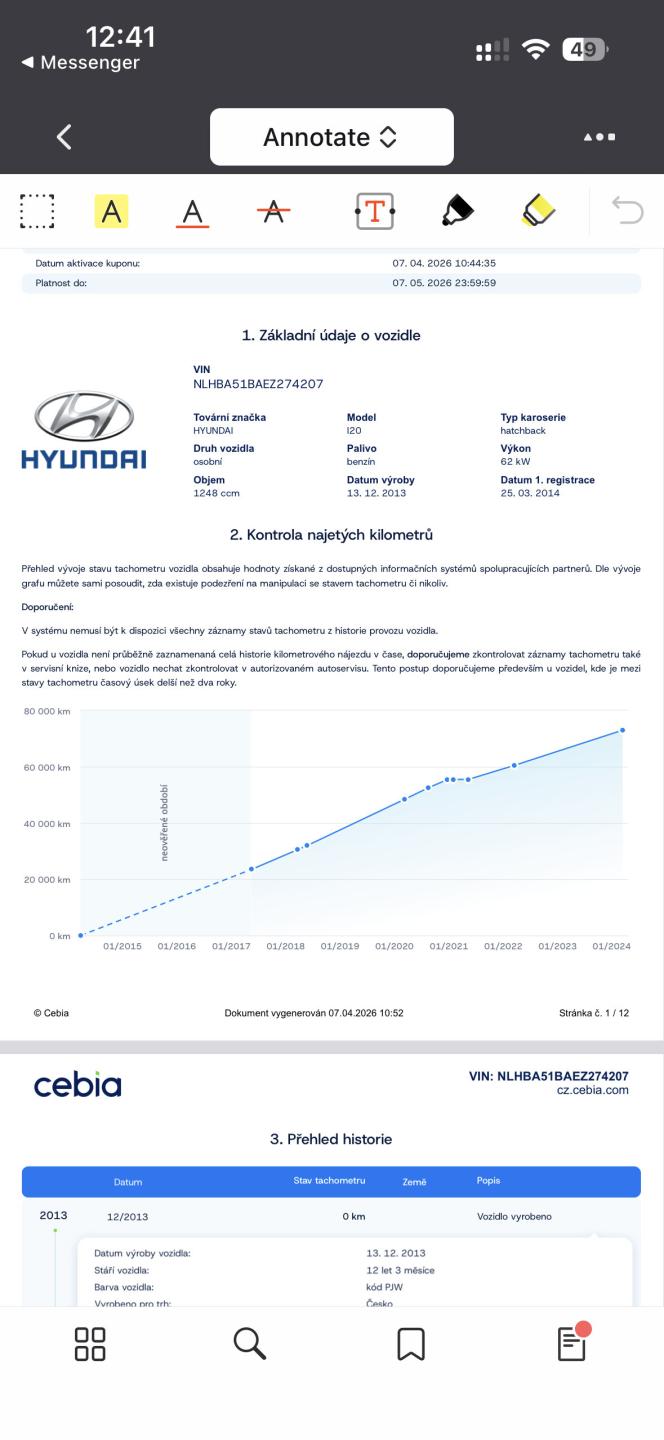Select the text box tool
Screen dimensions: 664x1440
click(x=375, y=211)
